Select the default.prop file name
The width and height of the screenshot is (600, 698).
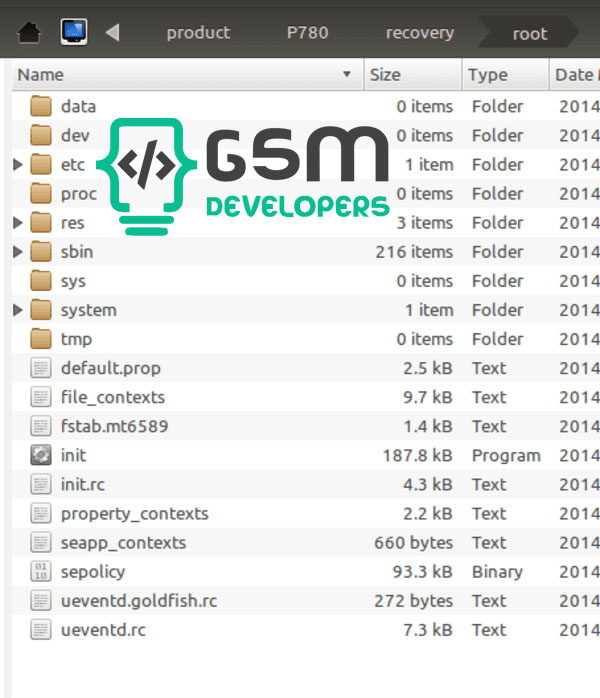(111, 369)
